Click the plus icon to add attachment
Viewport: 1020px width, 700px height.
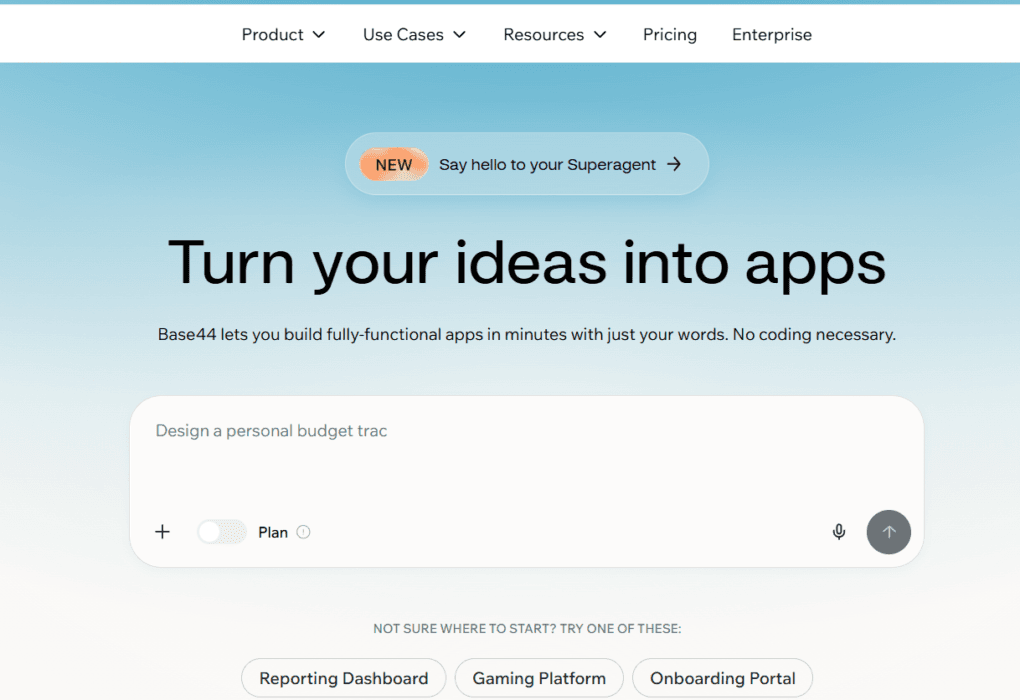(x=162, y=532)
